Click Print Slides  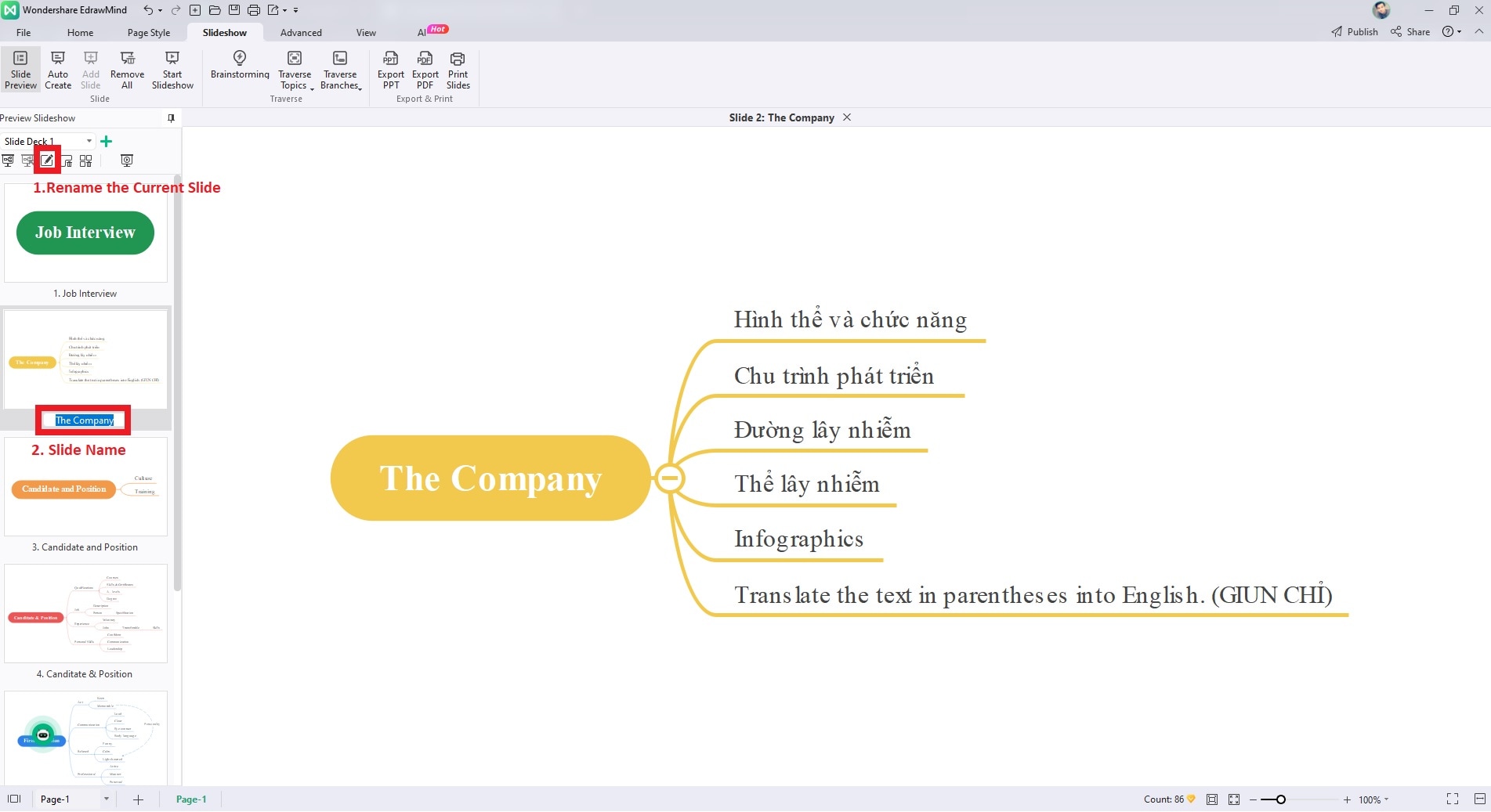tap(458, 70)
